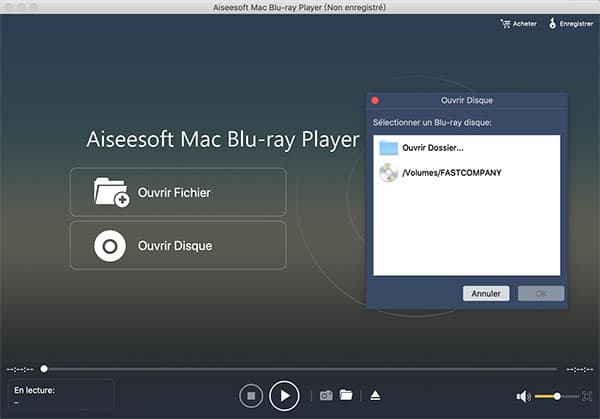
Task: Open the Acheter shopping cart link
Action: point(518,24)
